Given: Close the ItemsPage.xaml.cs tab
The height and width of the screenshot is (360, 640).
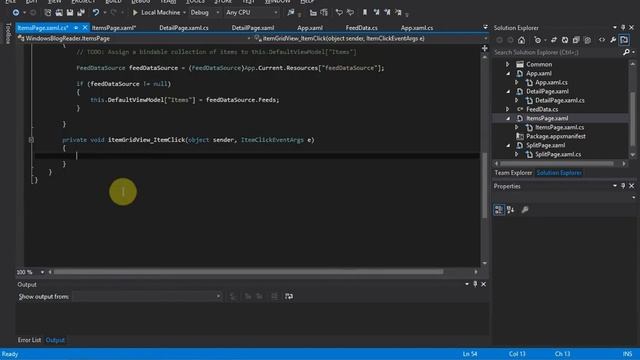Looking at the screenshot, I should coord(85,28).
